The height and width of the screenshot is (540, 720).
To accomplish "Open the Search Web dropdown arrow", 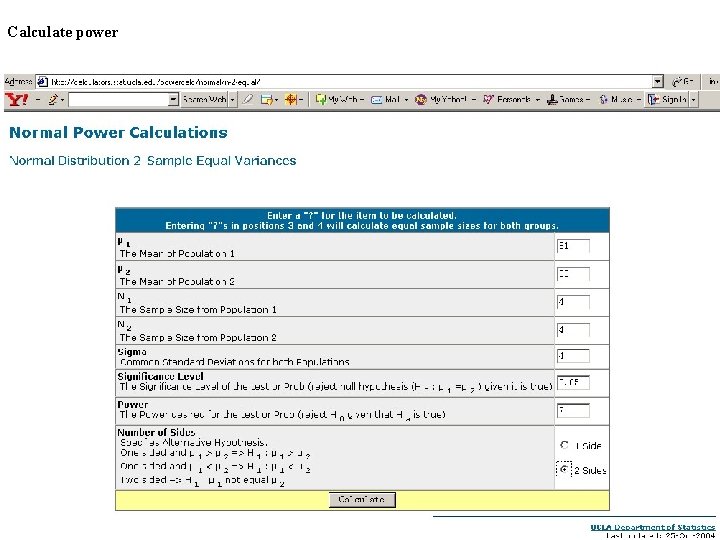I will [232, 99].
